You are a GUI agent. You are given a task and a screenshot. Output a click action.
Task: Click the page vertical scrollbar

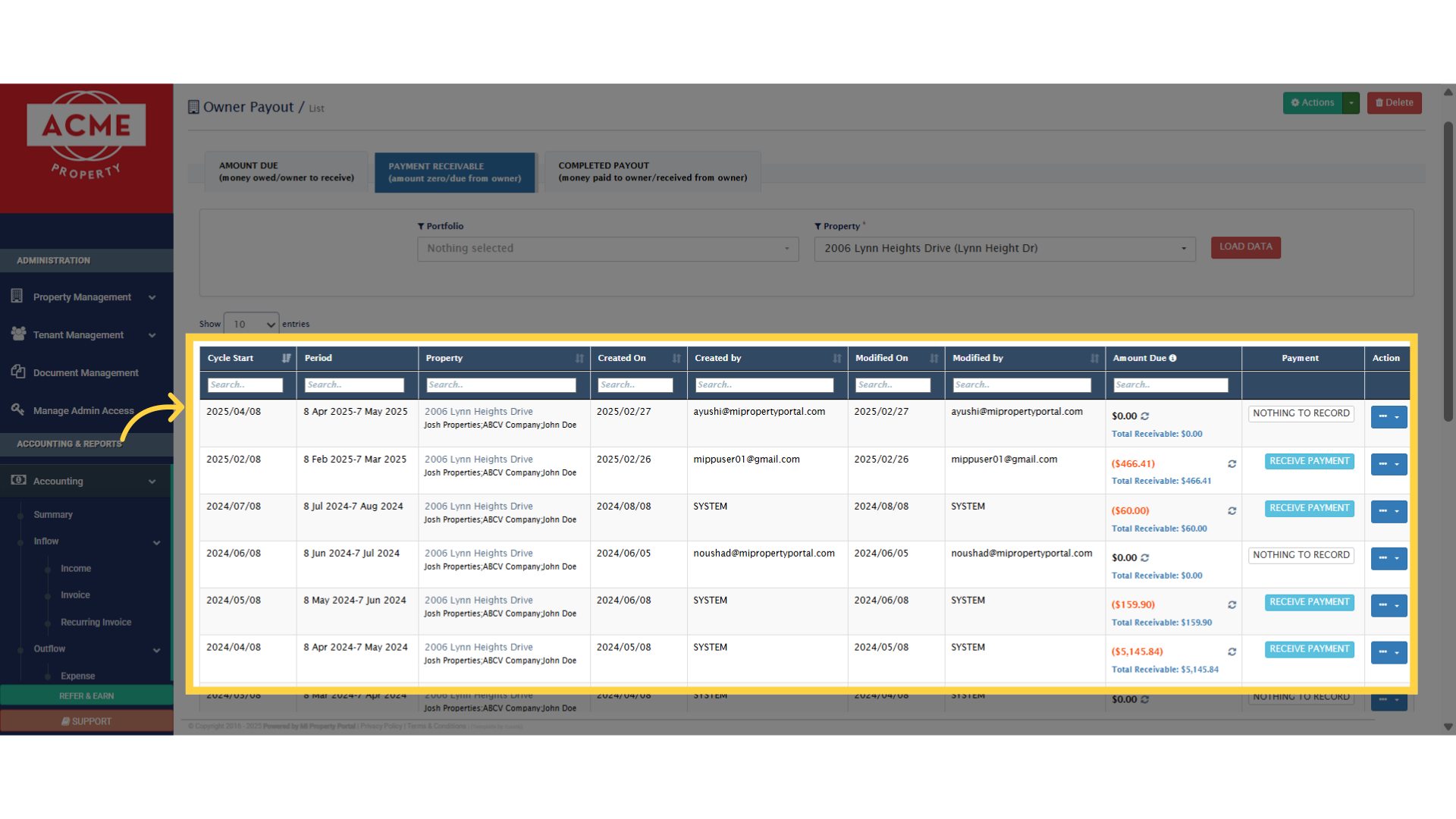pyautogui.click(x=1448, y=271)
